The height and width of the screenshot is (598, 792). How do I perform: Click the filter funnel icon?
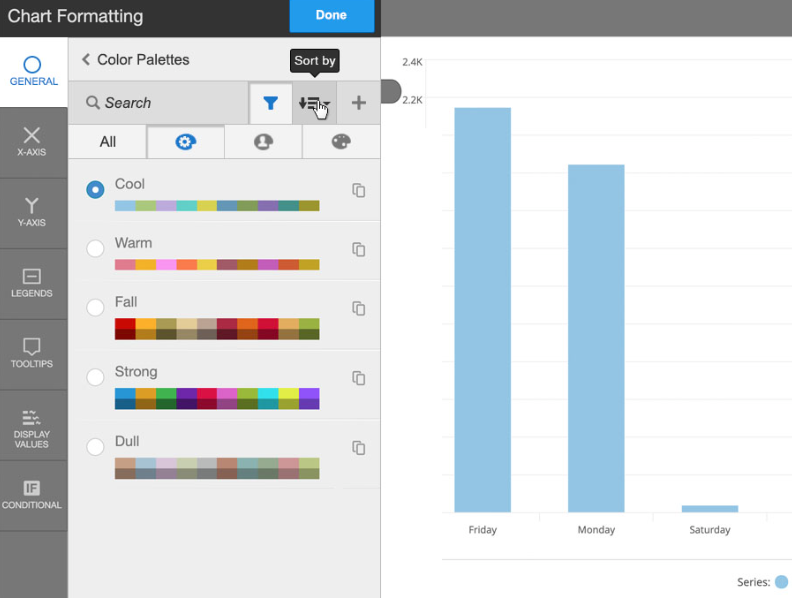point(270,103)
